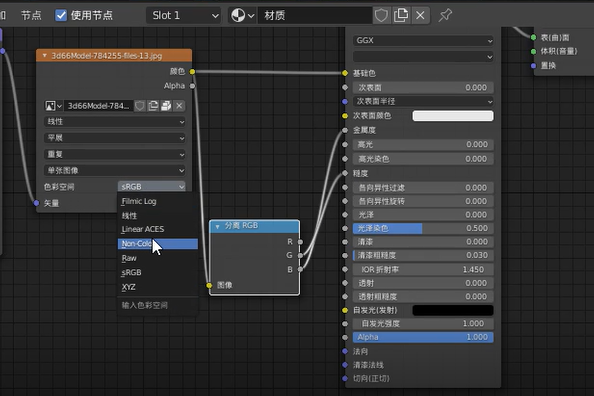Click the 置换 input socket
Screen dimensions: 594x396
(533, 66)
